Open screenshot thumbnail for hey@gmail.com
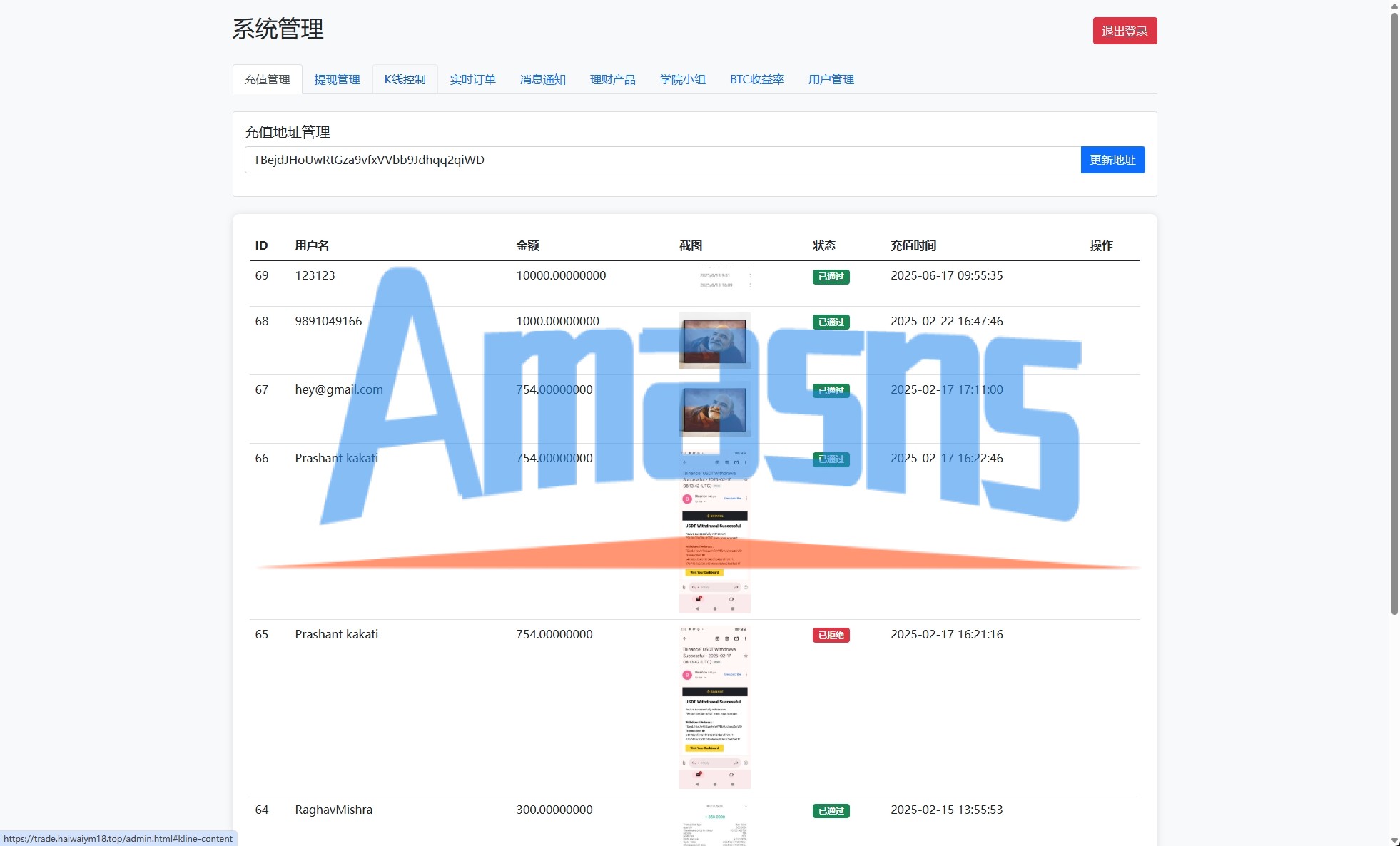 click(715, 409)
